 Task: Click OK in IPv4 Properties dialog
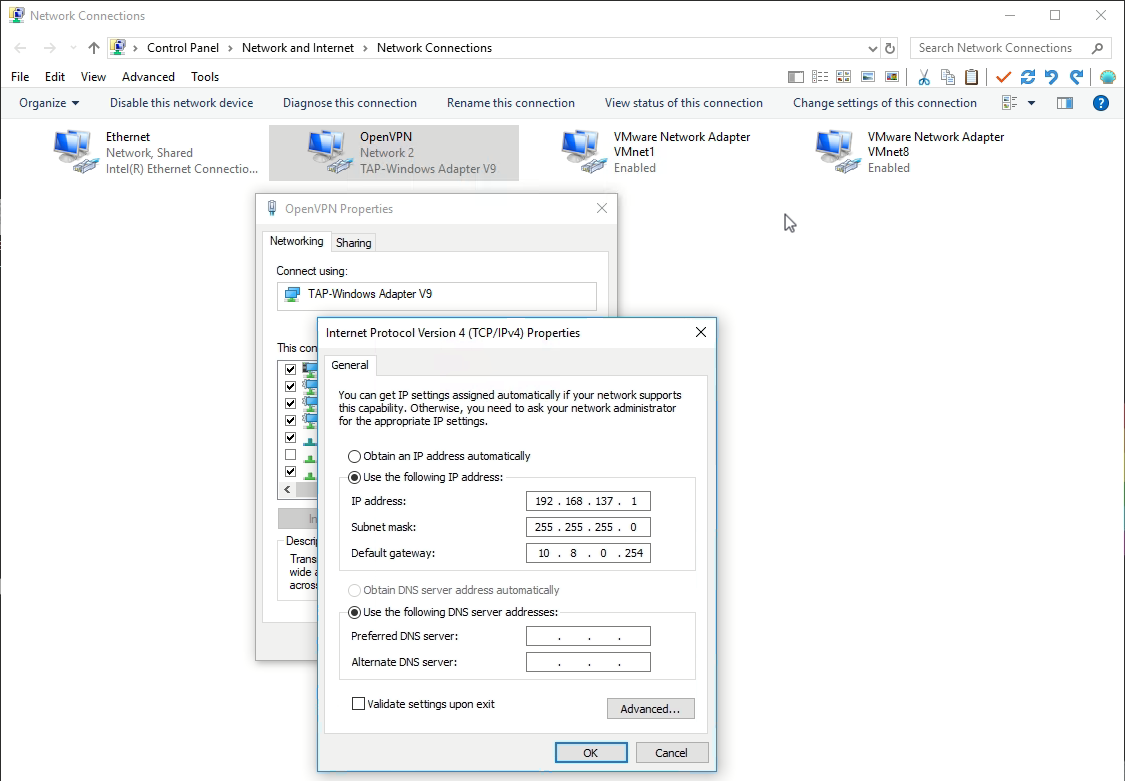(x=590, y=752)
